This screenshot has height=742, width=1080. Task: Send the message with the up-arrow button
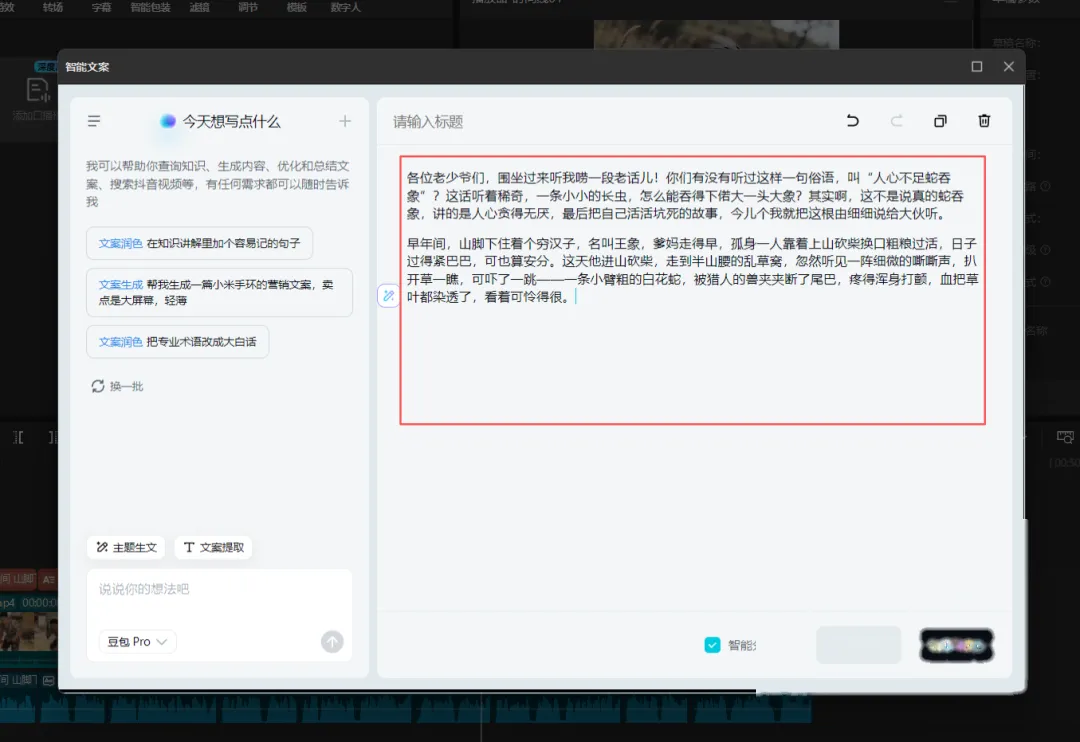[332, 642]
